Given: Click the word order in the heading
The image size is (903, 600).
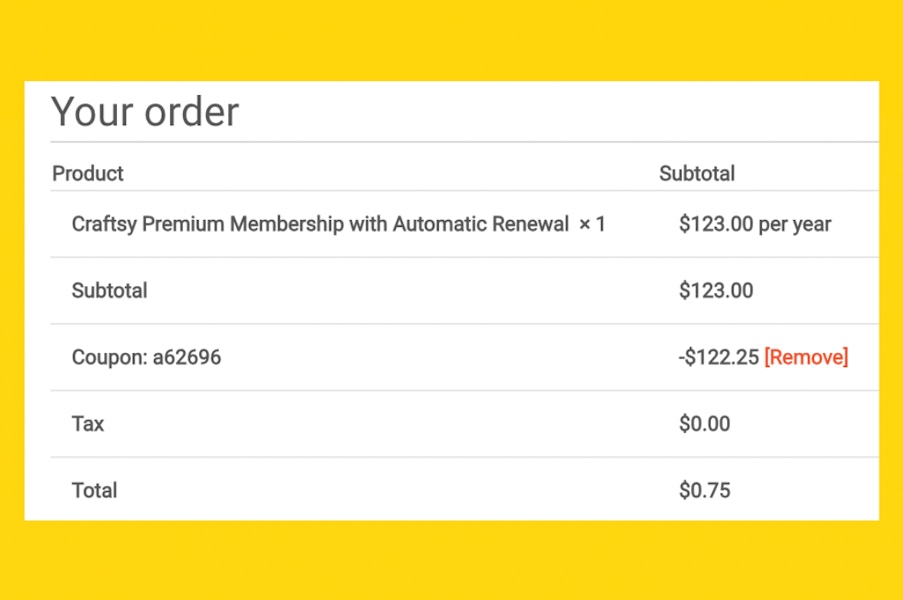Looking at the screenshot, I should (x=191, y=112).
